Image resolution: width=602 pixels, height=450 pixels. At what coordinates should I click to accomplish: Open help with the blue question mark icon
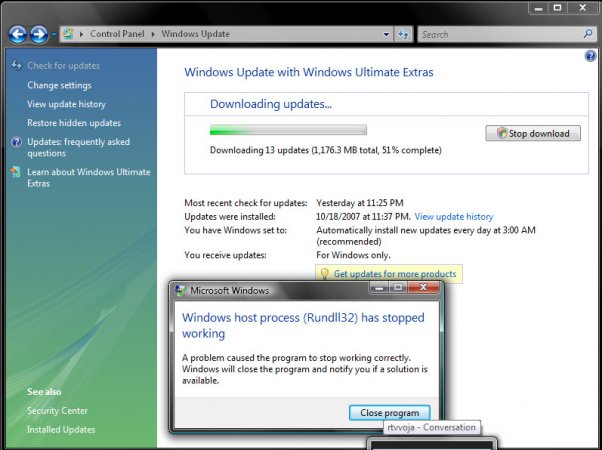tap(590, 56)
